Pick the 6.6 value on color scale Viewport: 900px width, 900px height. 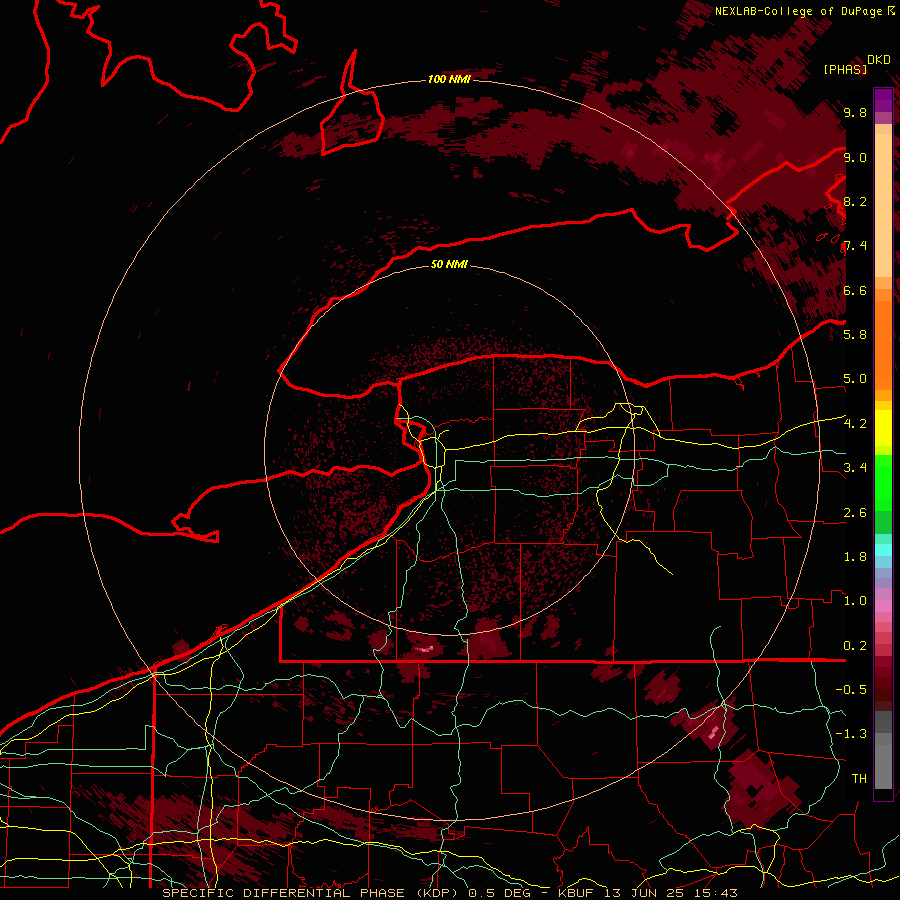pos(855,290)
